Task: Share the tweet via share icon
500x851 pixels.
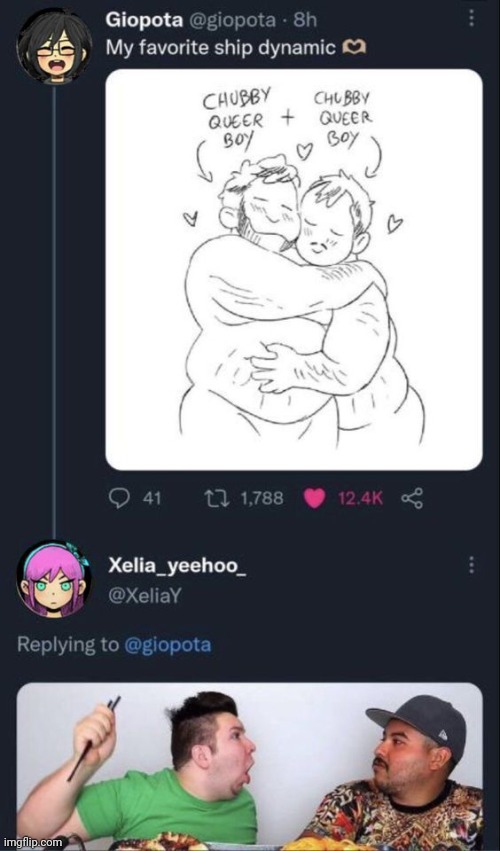Action: tap(412, 498)
